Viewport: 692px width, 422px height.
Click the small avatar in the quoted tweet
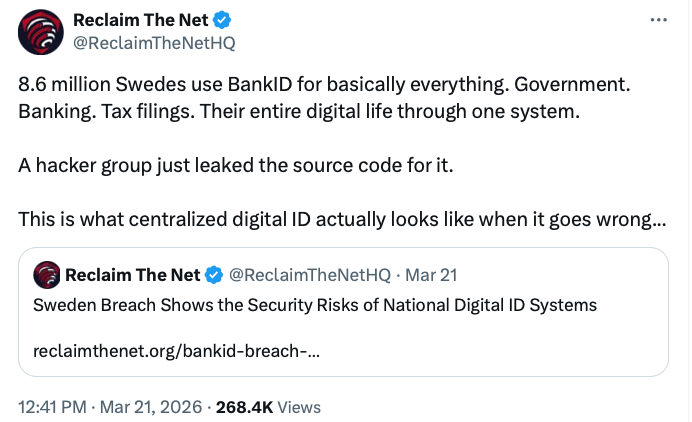pos(45,275)
